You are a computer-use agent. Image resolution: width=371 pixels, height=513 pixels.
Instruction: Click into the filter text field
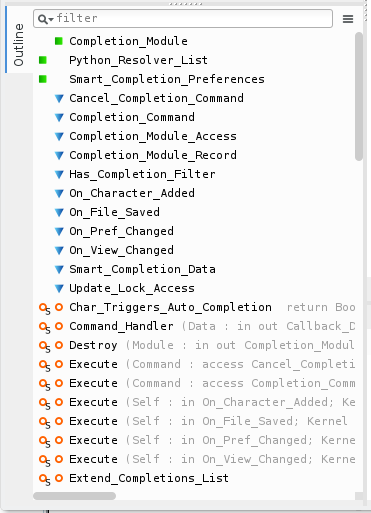[193, 18]
